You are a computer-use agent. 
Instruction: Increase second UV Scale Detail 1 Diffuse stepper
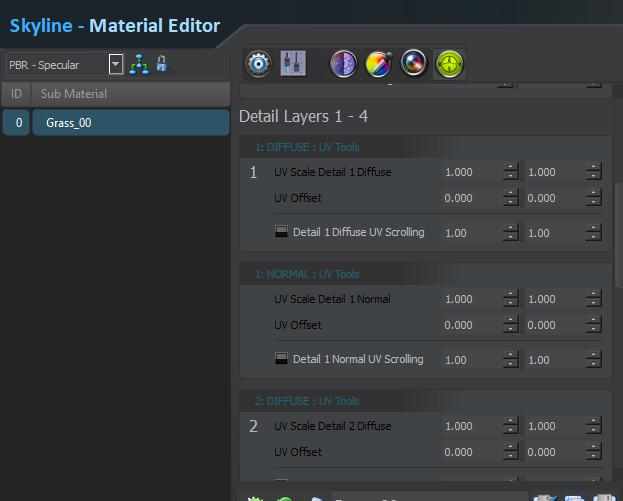pyautogui.click(x=594, y=167)
